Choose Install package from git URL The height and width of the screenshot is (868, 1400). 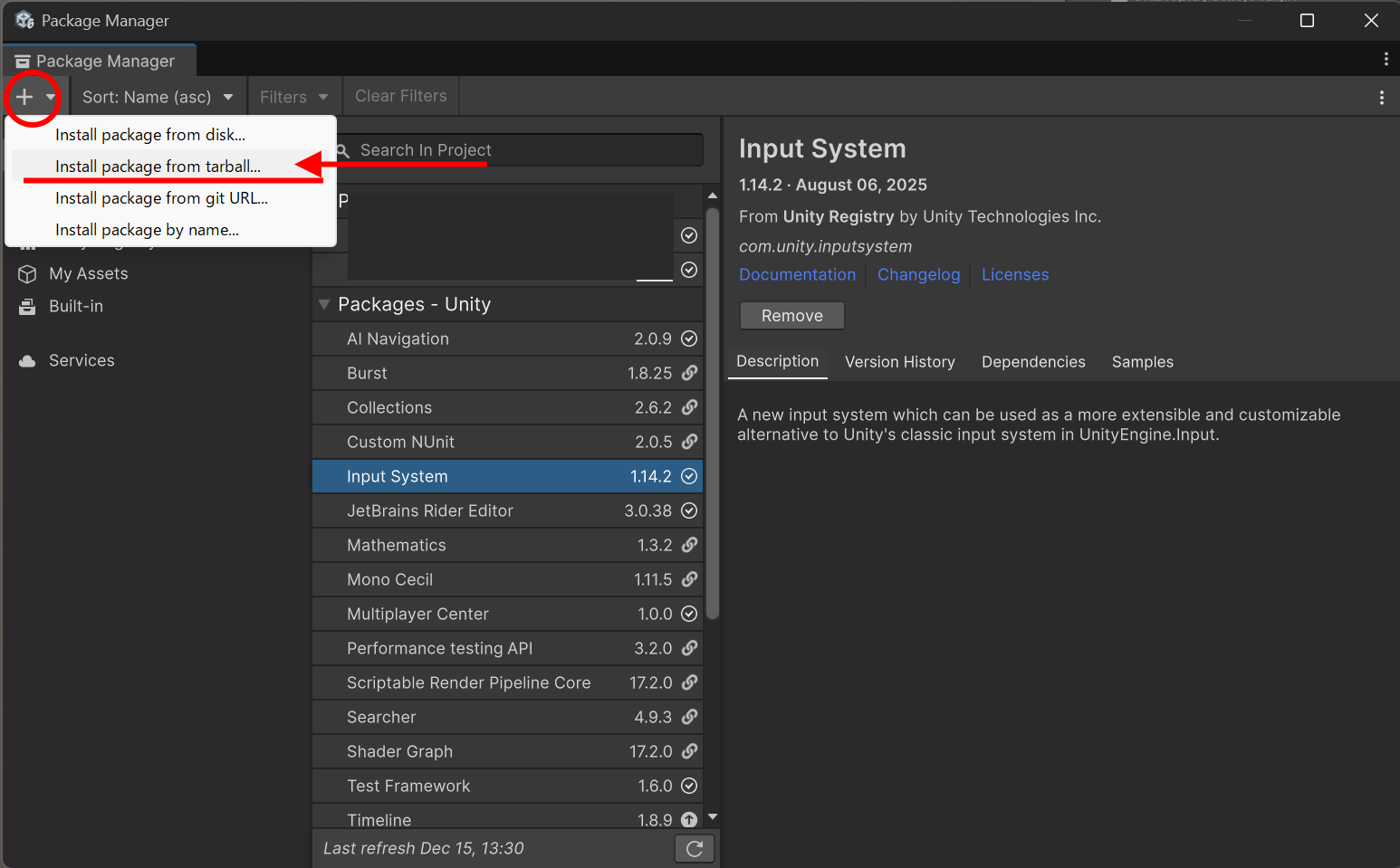pyautogui.click(x=161, y=198)
